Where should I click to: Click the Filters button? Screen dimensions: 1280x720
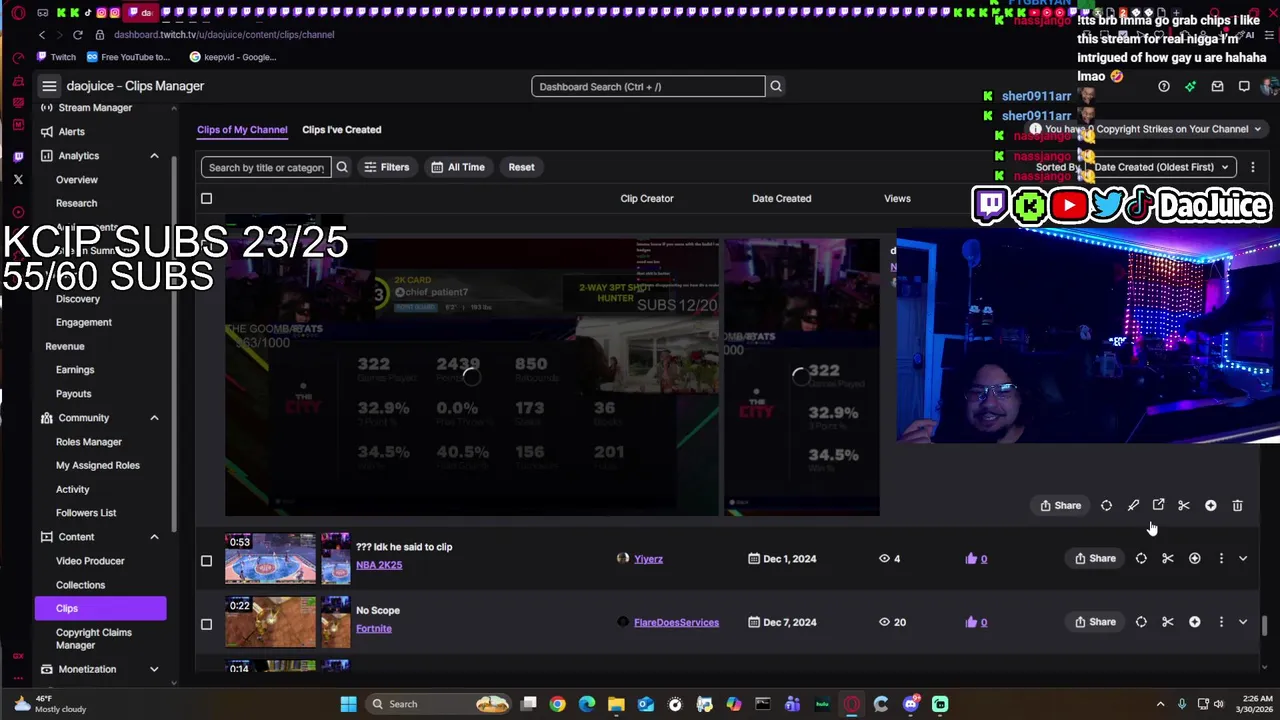coord(386,167)
